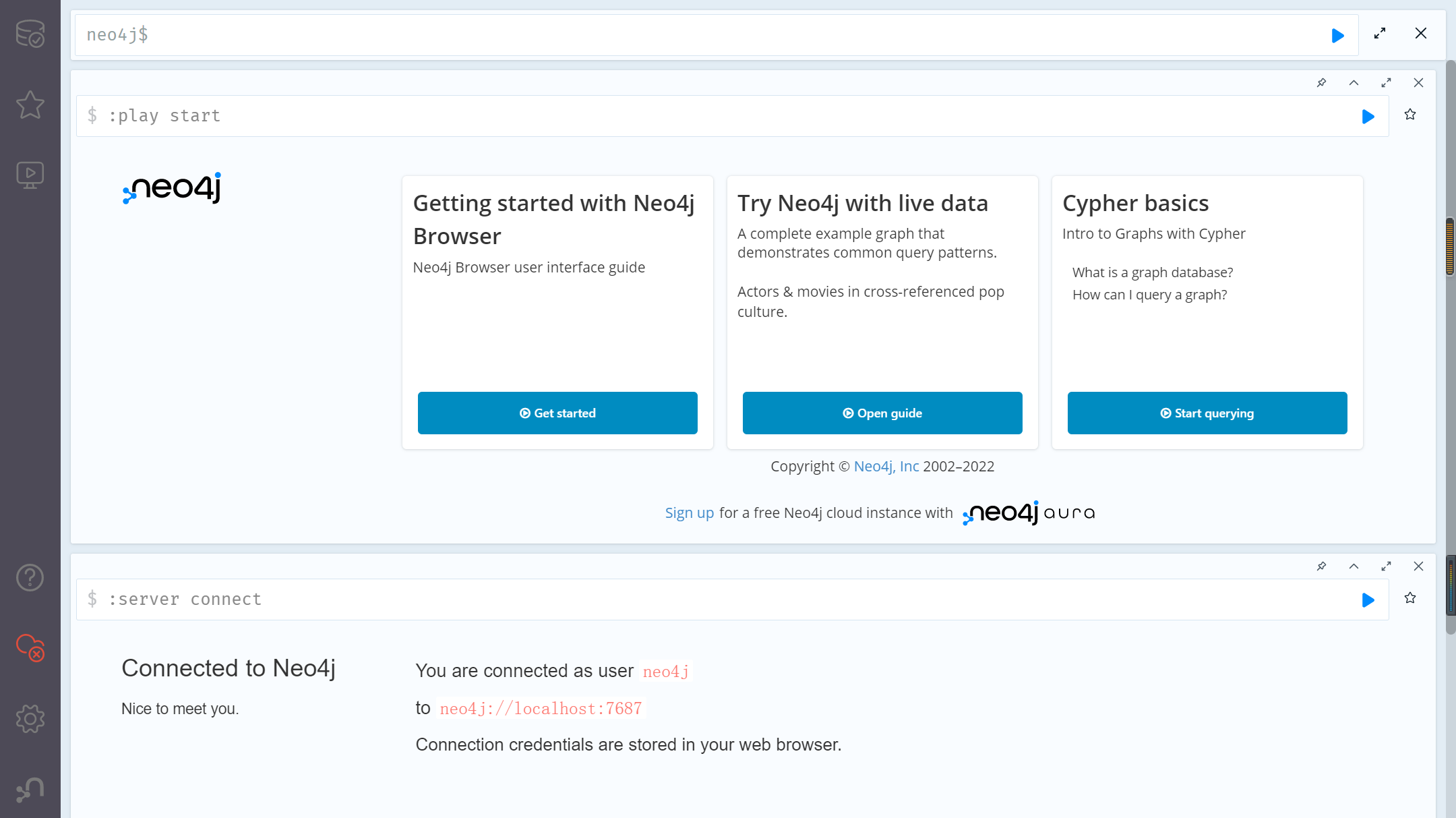This screenshot has width=1456, height=818.
Task: Click 'Neo4j Browser user interface guide' text
Action: [x=528, y=268]
